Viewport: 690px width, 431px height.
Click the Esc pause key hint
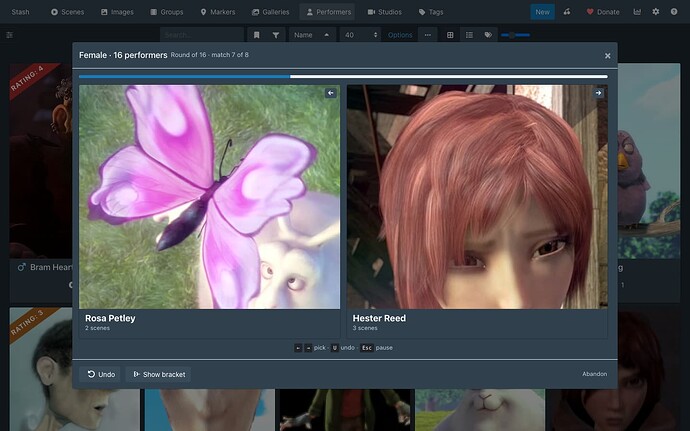(367, 348)
